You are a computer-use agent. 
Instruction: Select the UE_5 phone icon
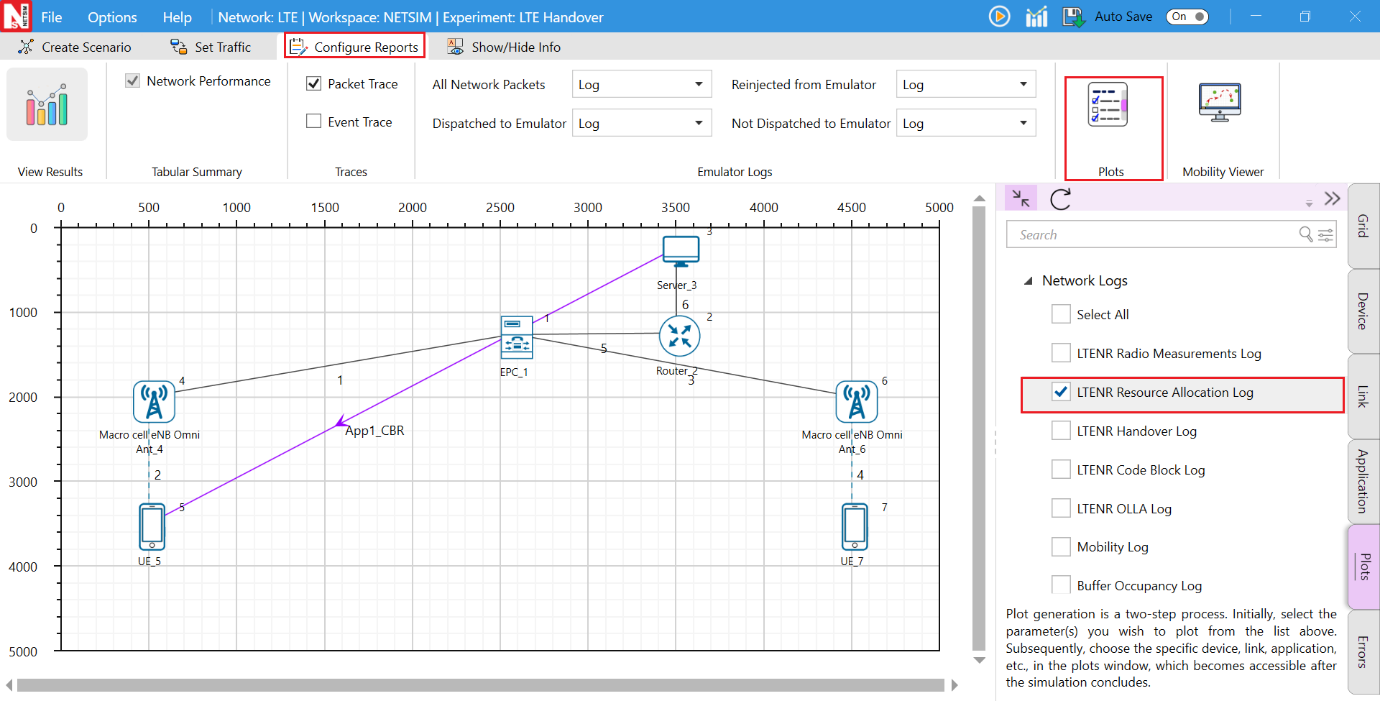pyautogui.click(x=152, y=526)
